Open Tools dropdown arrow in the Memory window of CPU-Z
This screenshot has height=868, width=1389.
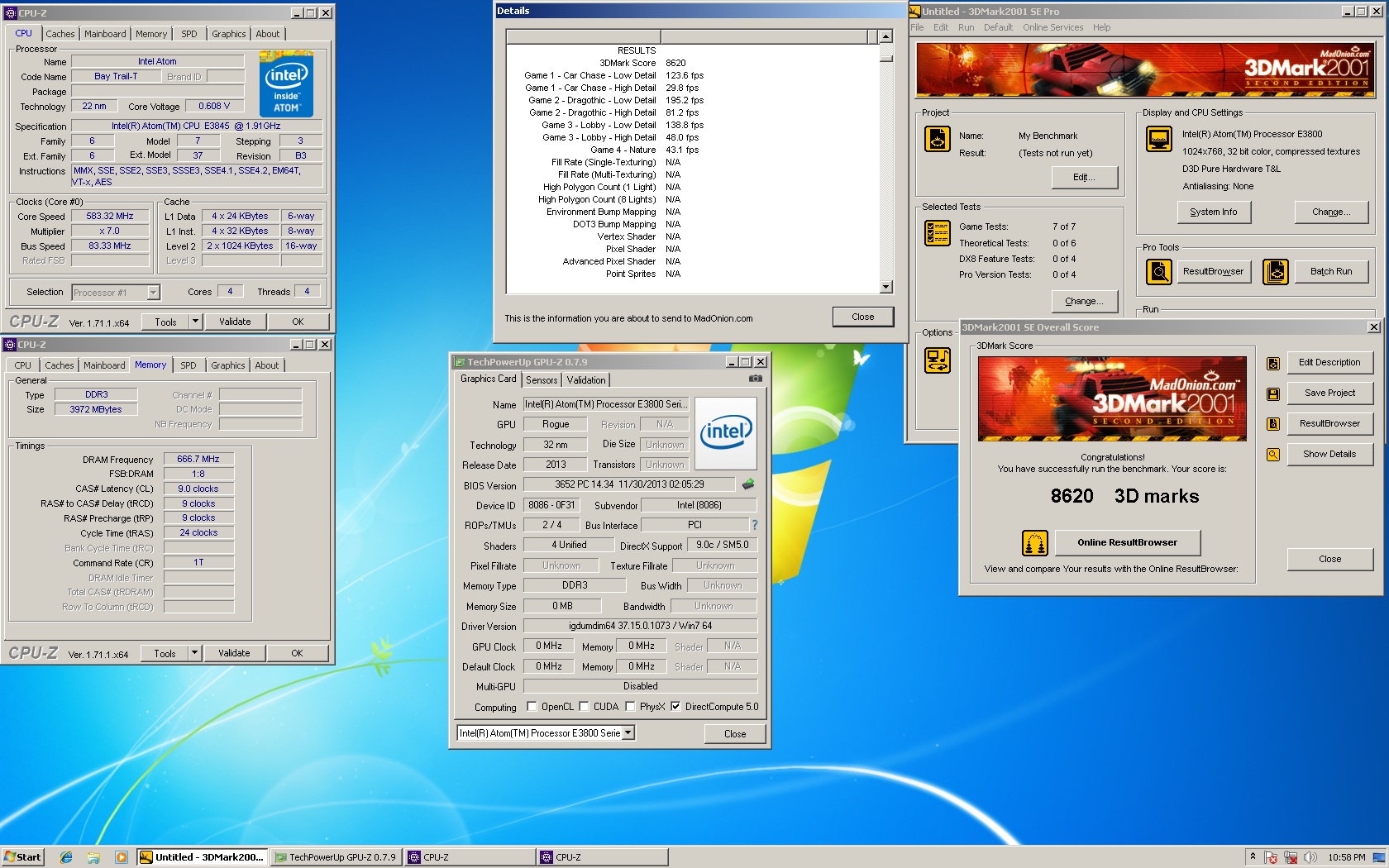coord(195,653)
